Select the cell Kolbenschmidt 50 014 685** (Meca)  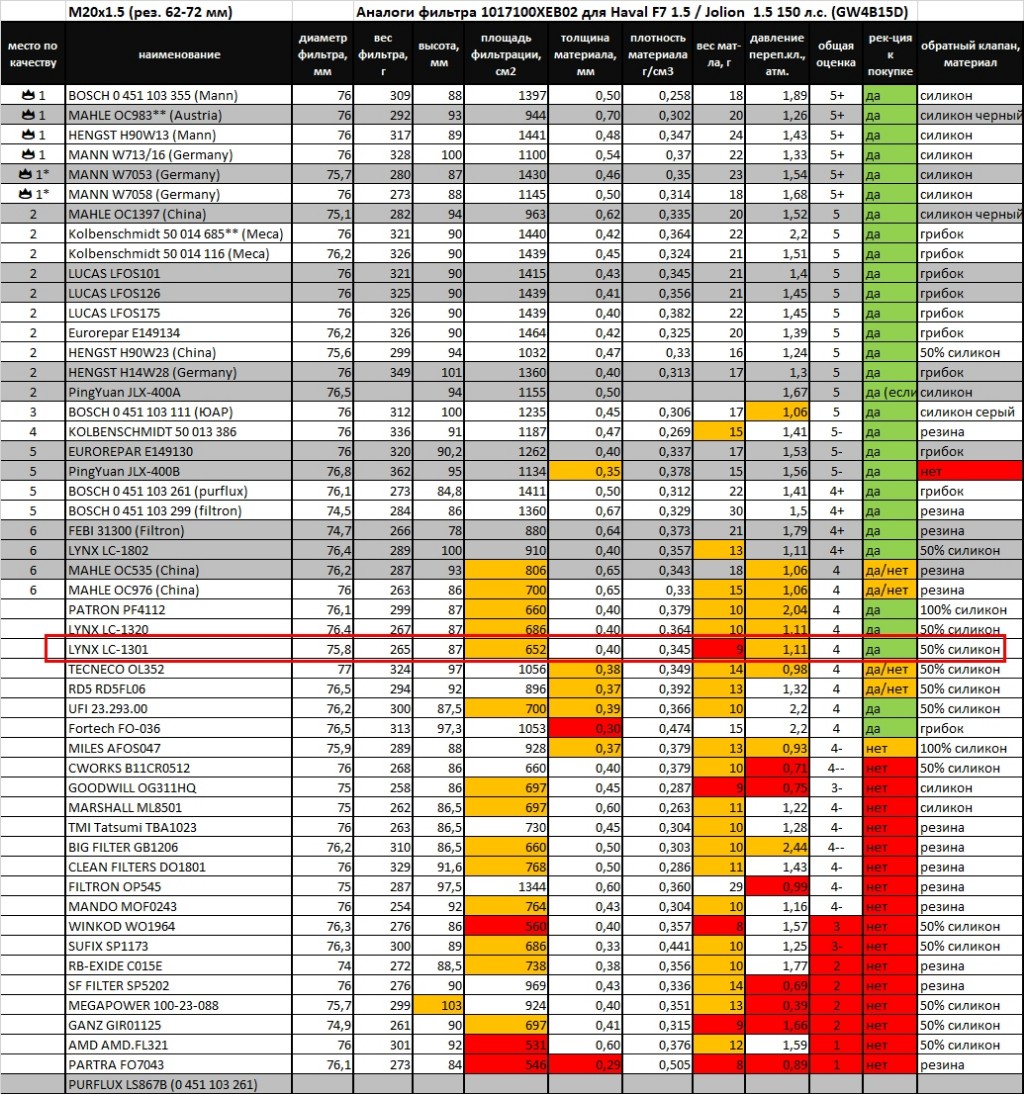(179, 234)
